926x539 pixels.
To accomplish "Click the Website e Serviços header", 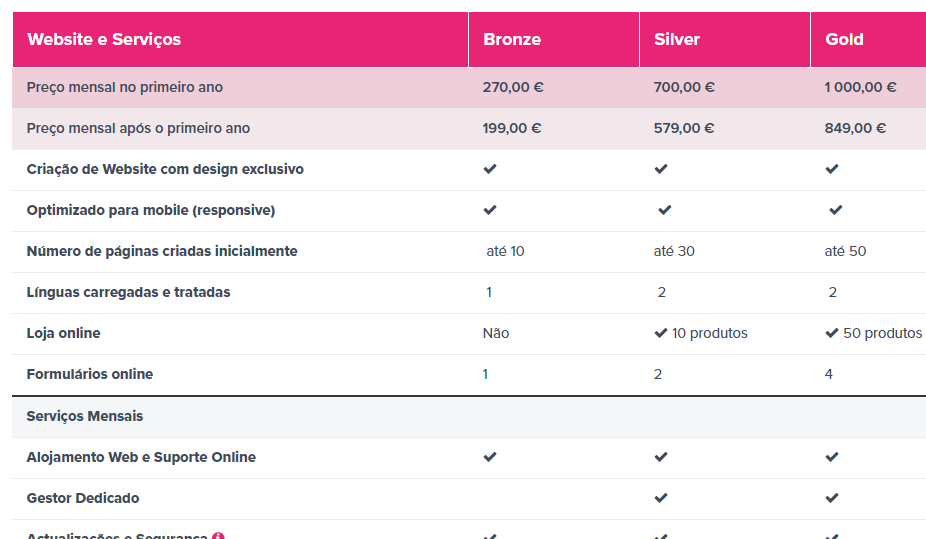I will coord(104,40).
